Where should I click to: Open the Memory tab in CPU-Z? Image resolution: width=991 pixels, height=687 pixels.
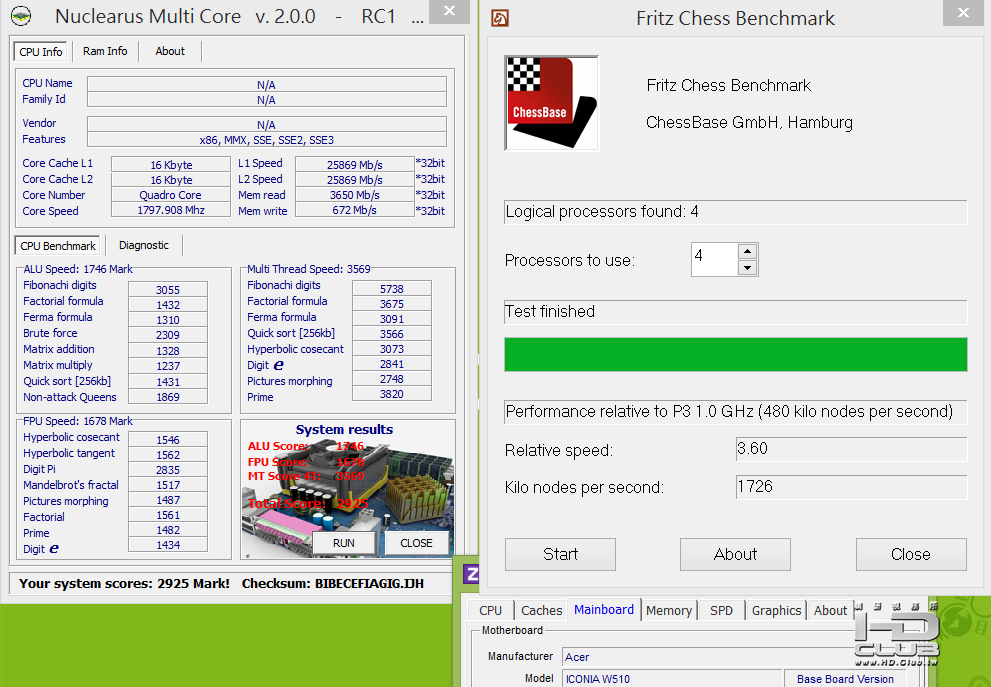pyautogui.click(x=669, y=611)
